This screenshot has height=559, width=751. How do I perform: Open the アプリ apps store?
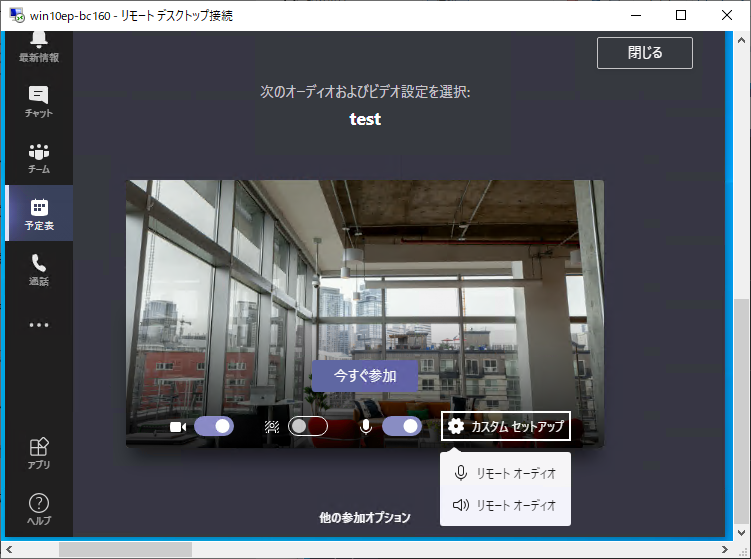pyautogui.click(x=39, y=453)
